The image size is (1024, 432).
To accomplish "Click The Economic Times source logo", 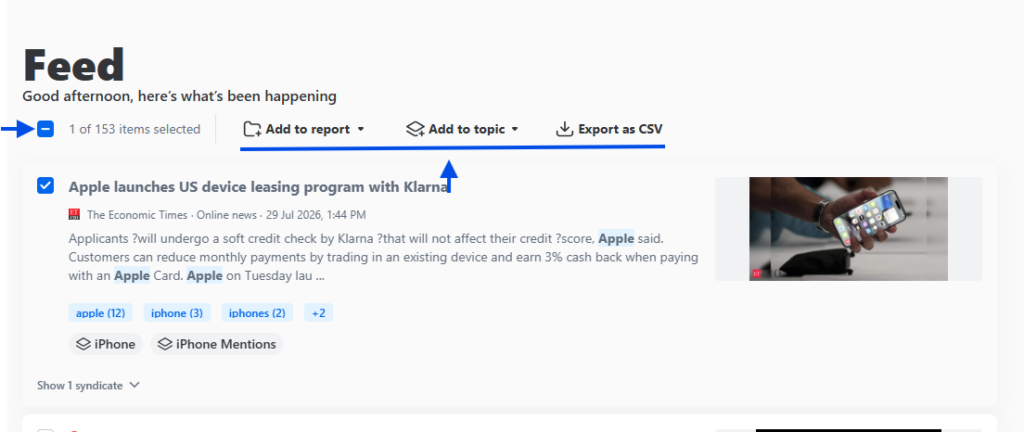I will [x=74, y=214].
